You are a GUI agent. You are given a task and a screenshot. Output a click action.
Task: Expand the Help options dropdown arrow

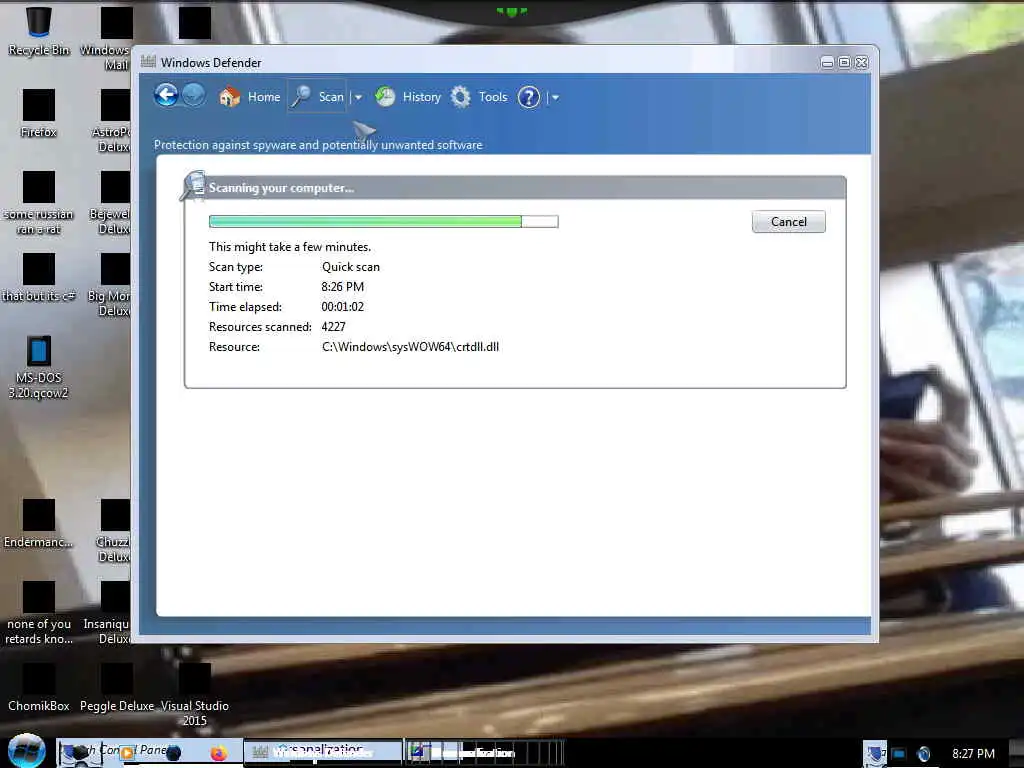coord(555,98)
